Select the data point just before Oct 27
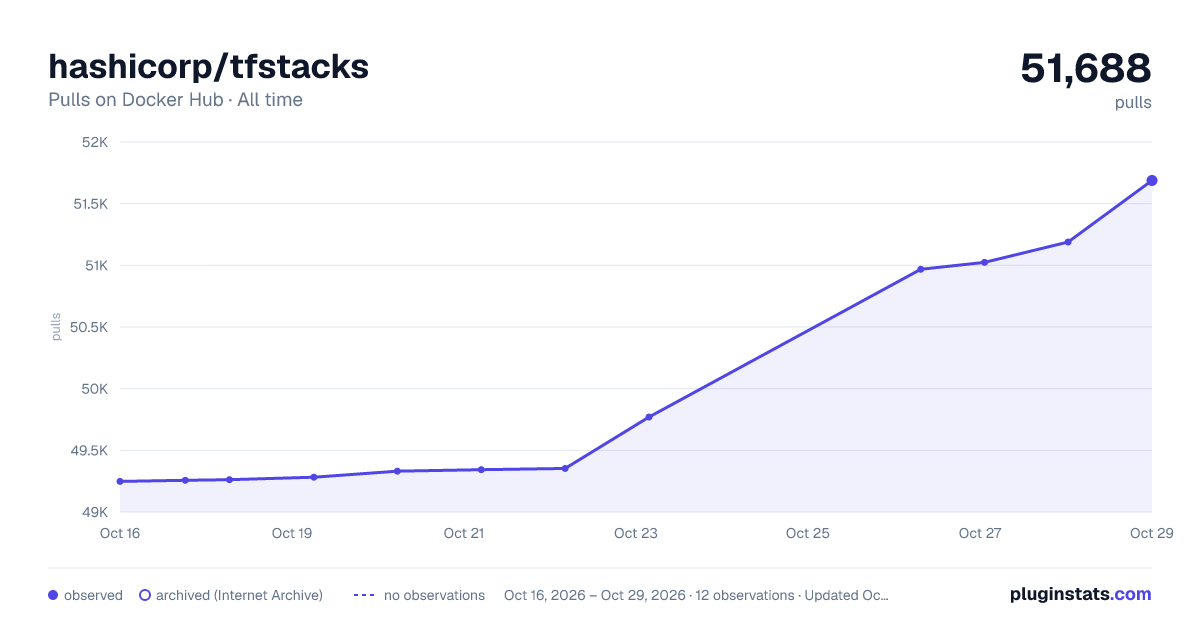 (x=920, y=269)
